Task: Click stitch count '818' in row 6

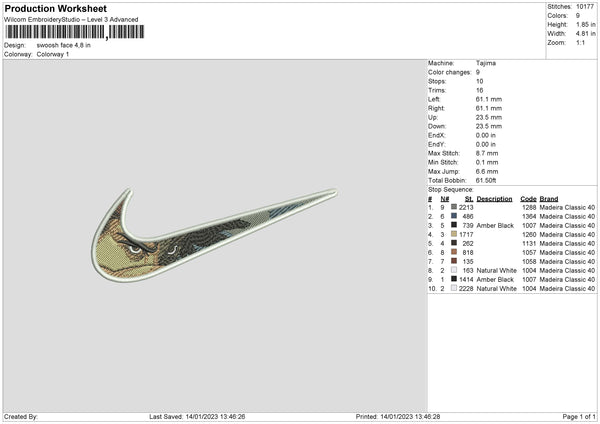Action: (x=468, y=253)
